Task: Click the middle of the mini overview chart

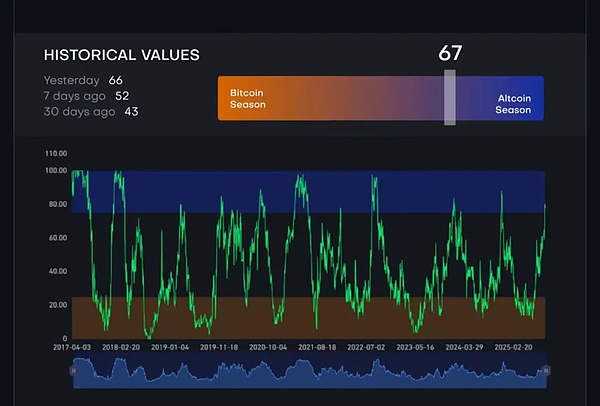Action: [308, 371]
